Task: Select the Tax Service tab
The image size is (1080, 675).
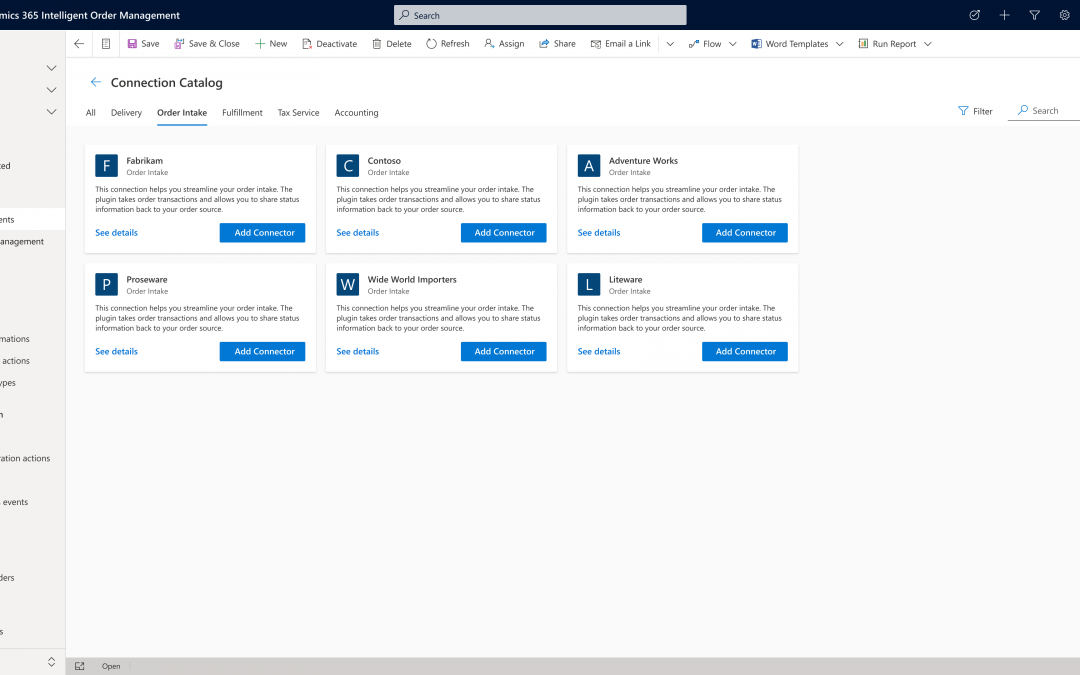Action: 297,112
